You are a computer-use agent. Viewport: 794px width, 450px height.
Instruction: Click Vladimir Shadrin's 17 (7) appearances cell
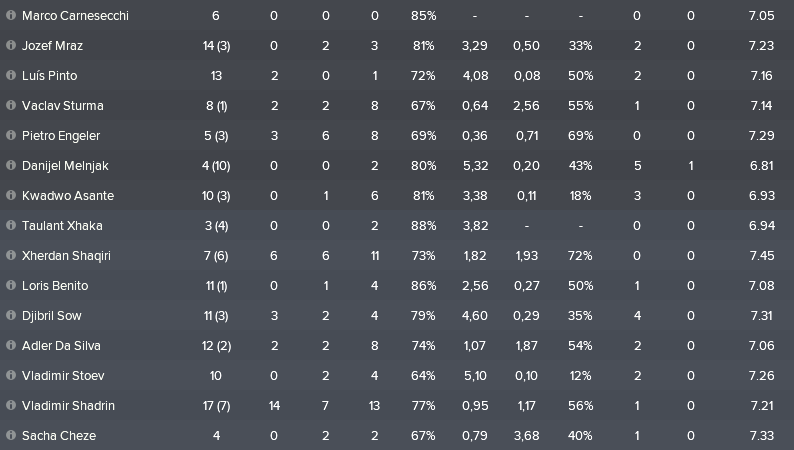216,405
